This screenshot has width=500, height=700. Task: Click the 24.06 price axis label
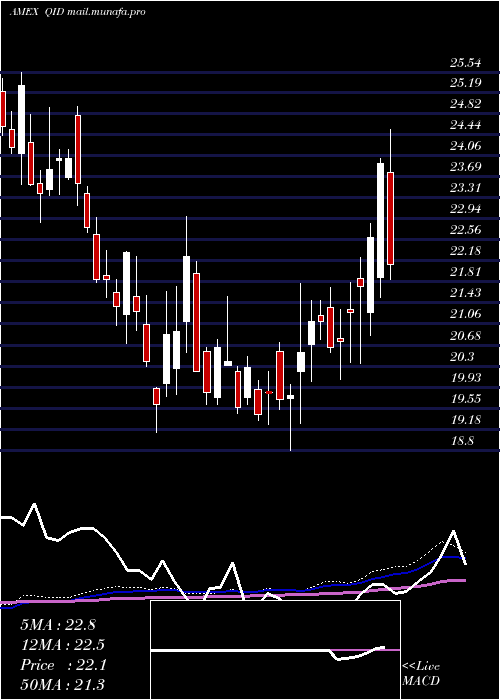pyautogui.click(x=465, y=146)
